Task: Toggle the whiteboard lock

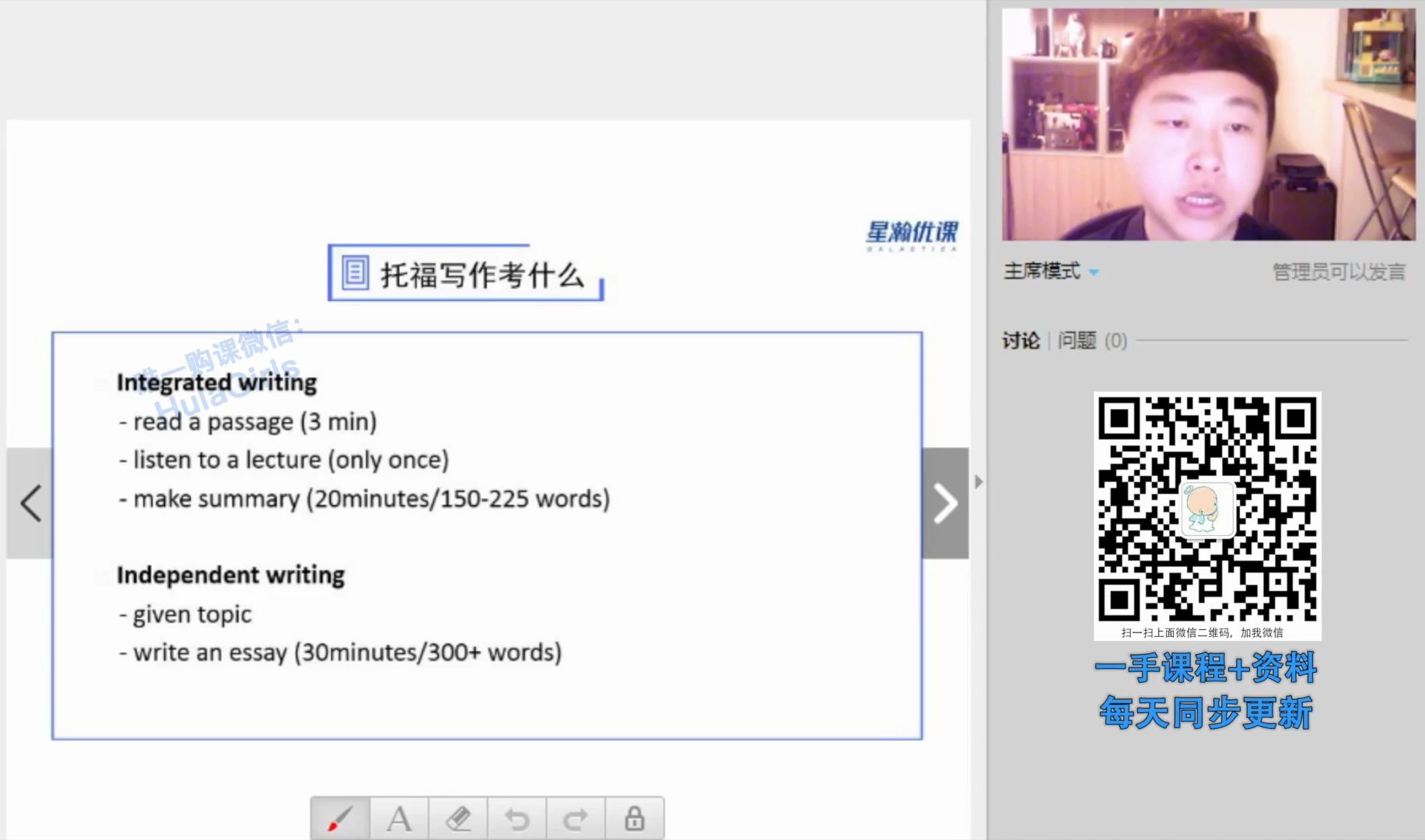Action: pos(635,818)
